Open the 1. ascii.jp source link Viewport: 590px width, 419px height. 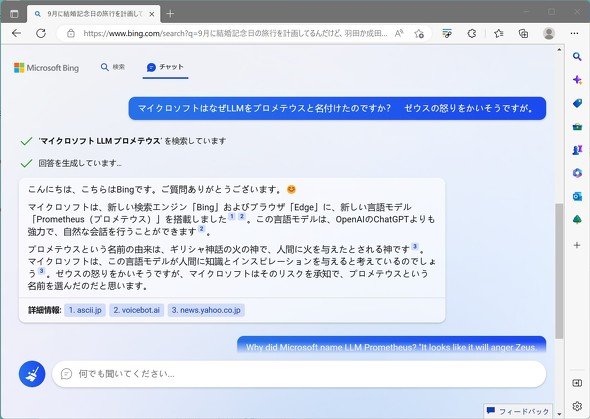point(85,310)
